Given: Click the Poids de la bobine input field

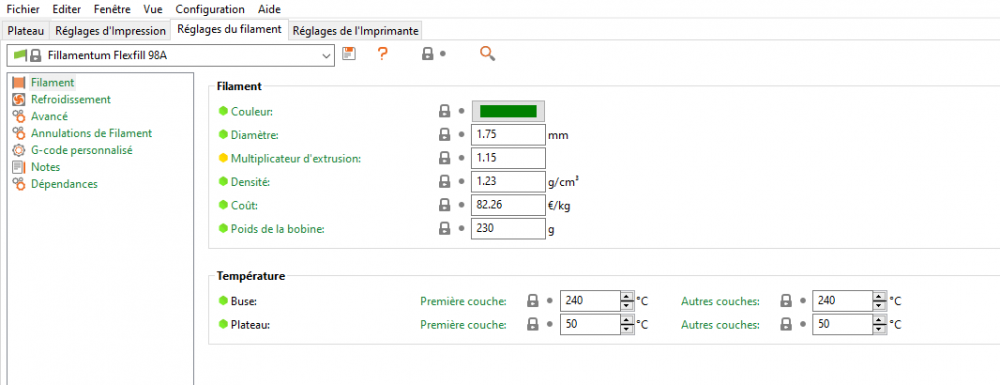Looking at the screenshot, I should point(508,228).
